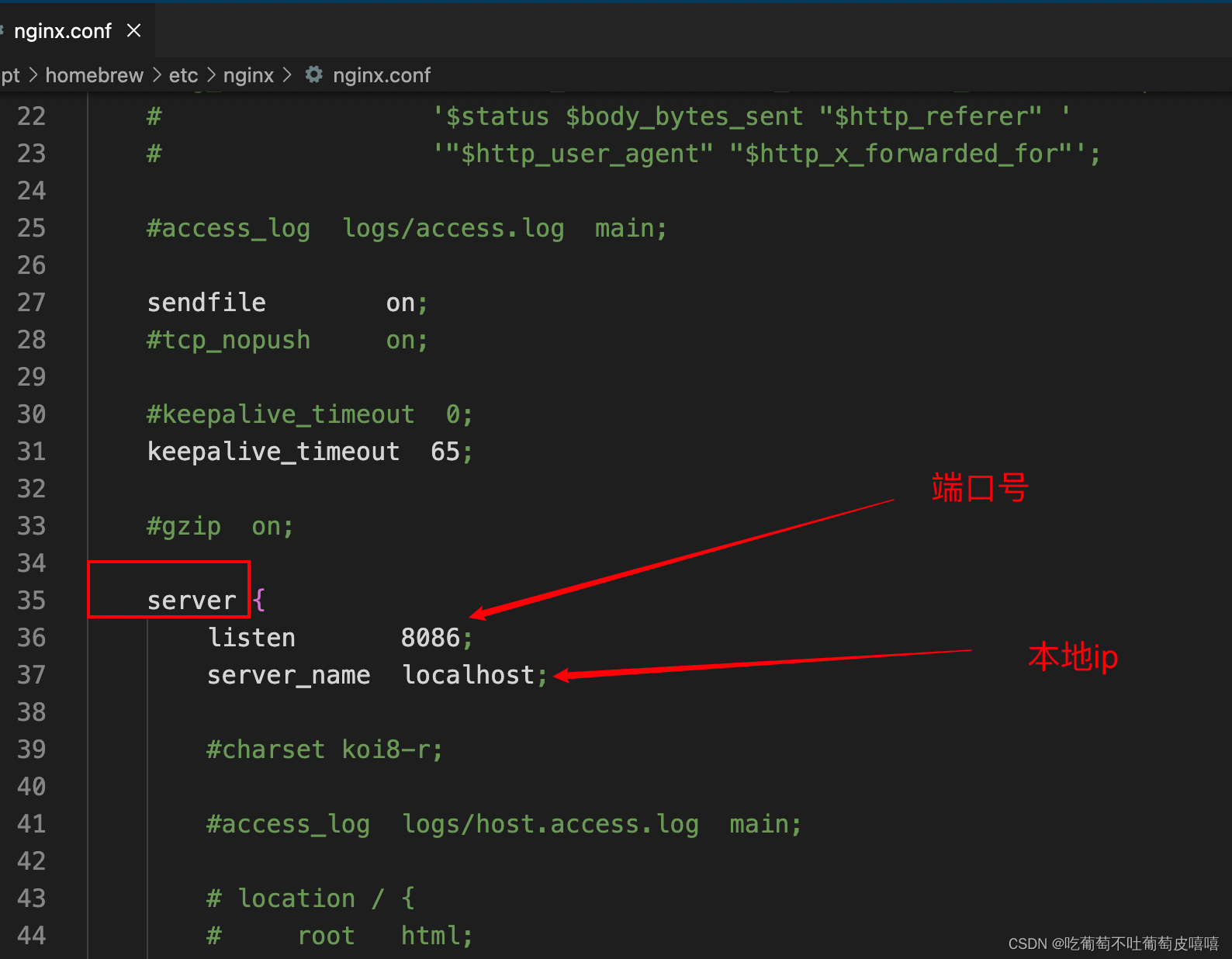Click 'on;' value of sendfile

(x=407, y=303)
